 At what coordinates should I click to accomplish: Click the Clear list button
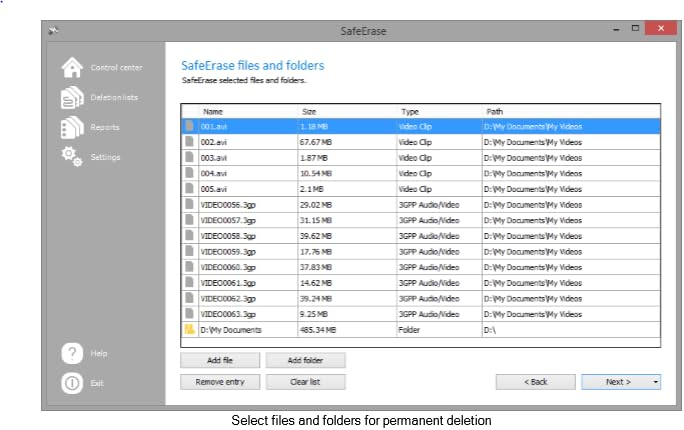[x=305, y=382]
